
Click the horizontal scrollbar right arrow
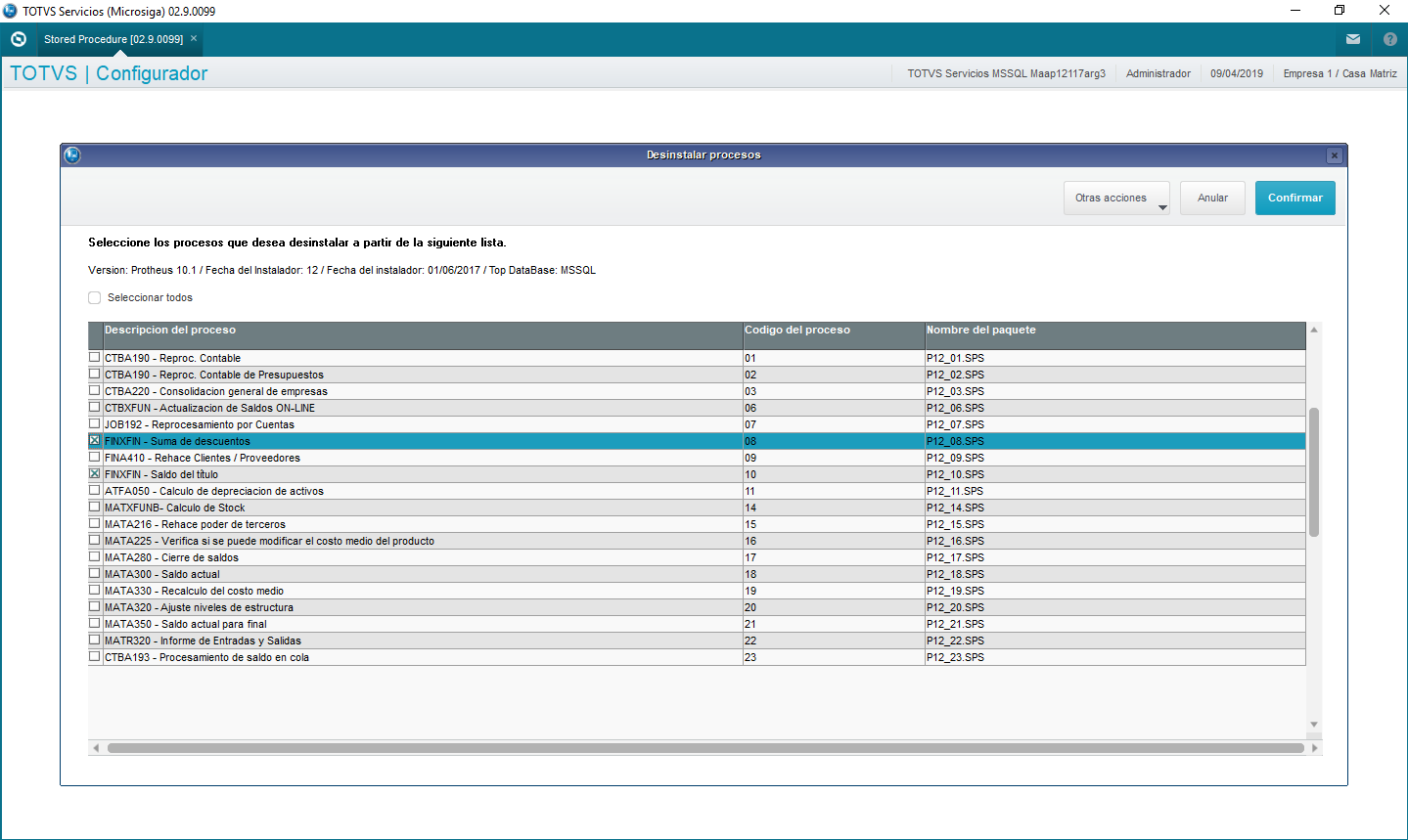tap(1315, 748)
